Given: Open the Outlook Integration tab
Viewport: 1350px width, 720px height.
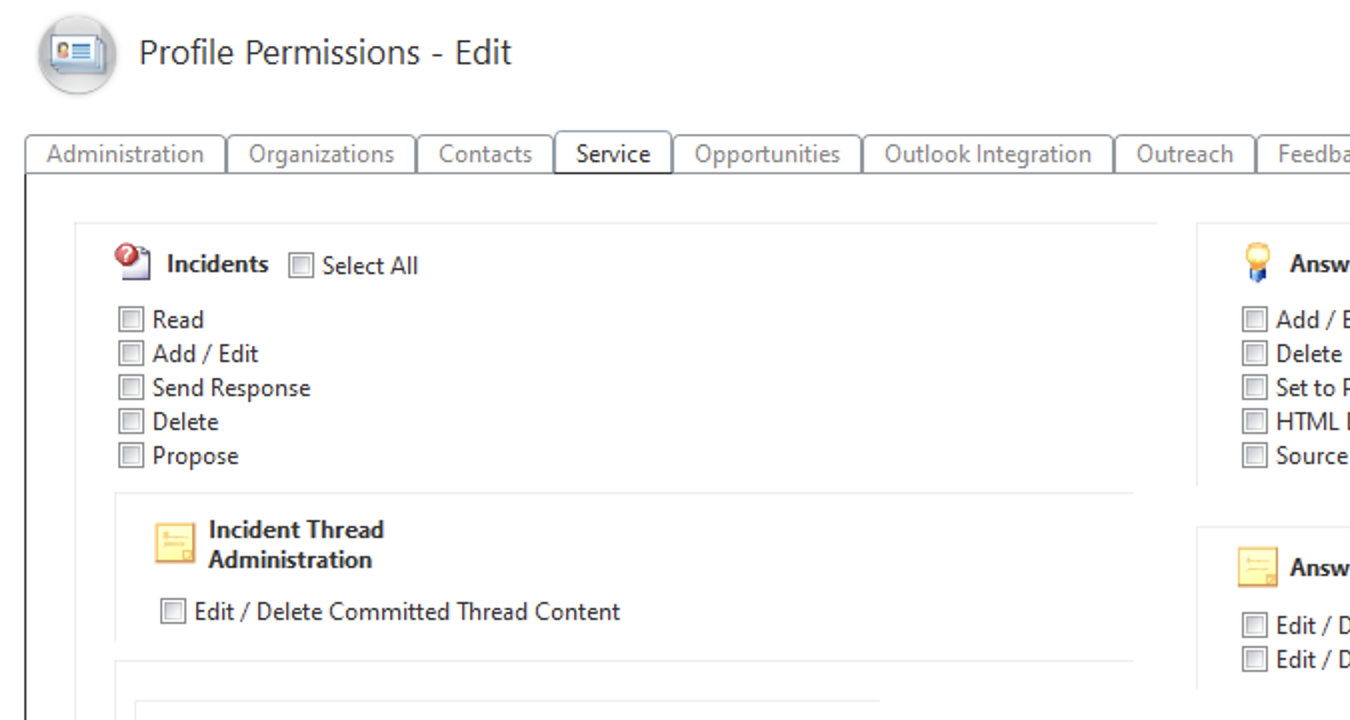Looking at the screenshot, I should point(987,154).
